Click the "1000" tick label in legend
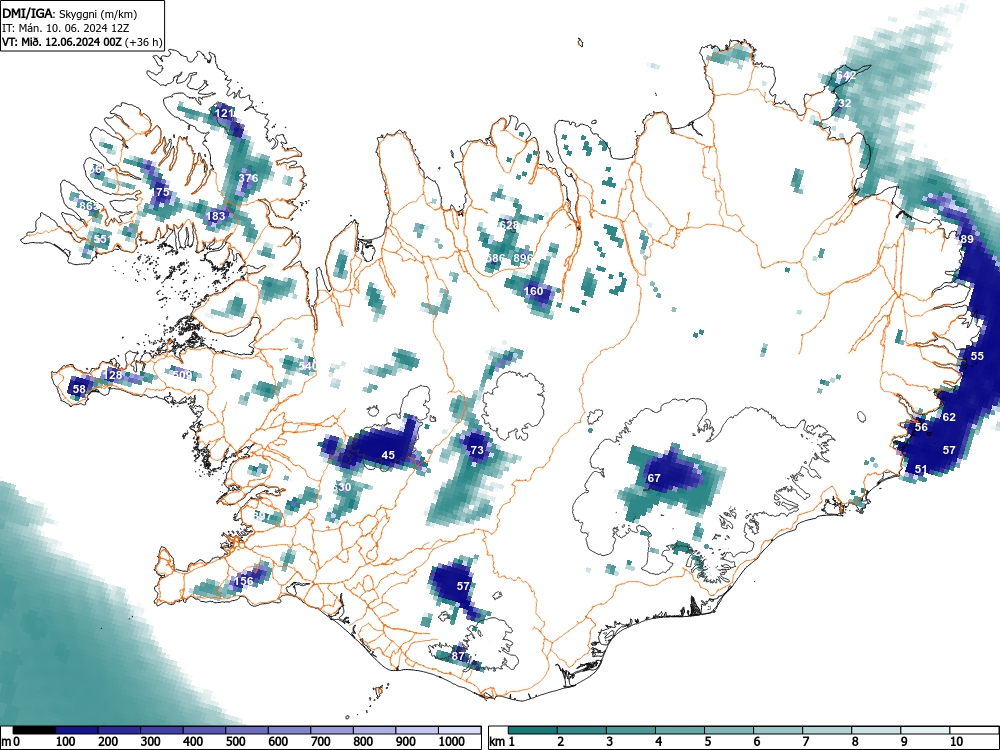This screenshot has height=750, width=1000. [x=452, y=742]
